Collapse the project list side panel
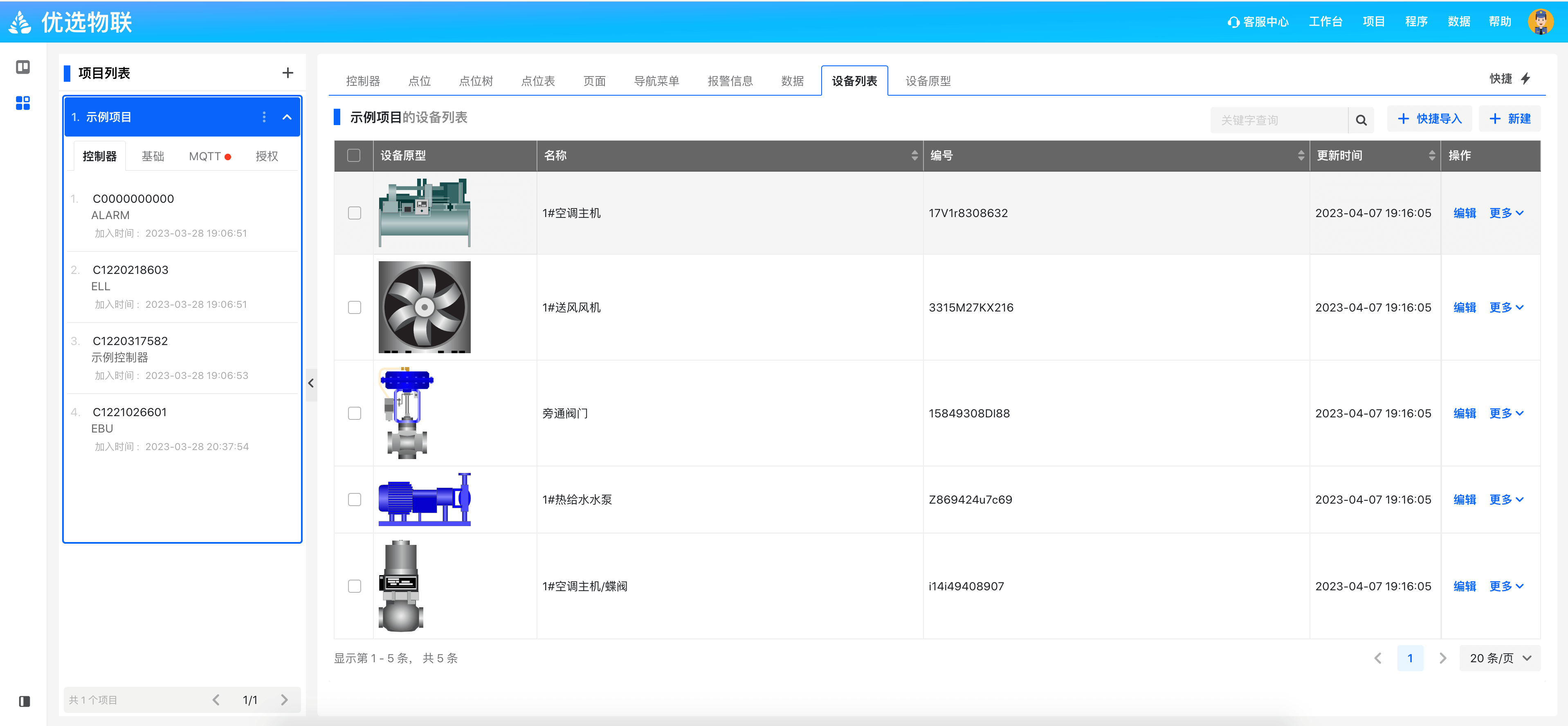 coord(311,383)
